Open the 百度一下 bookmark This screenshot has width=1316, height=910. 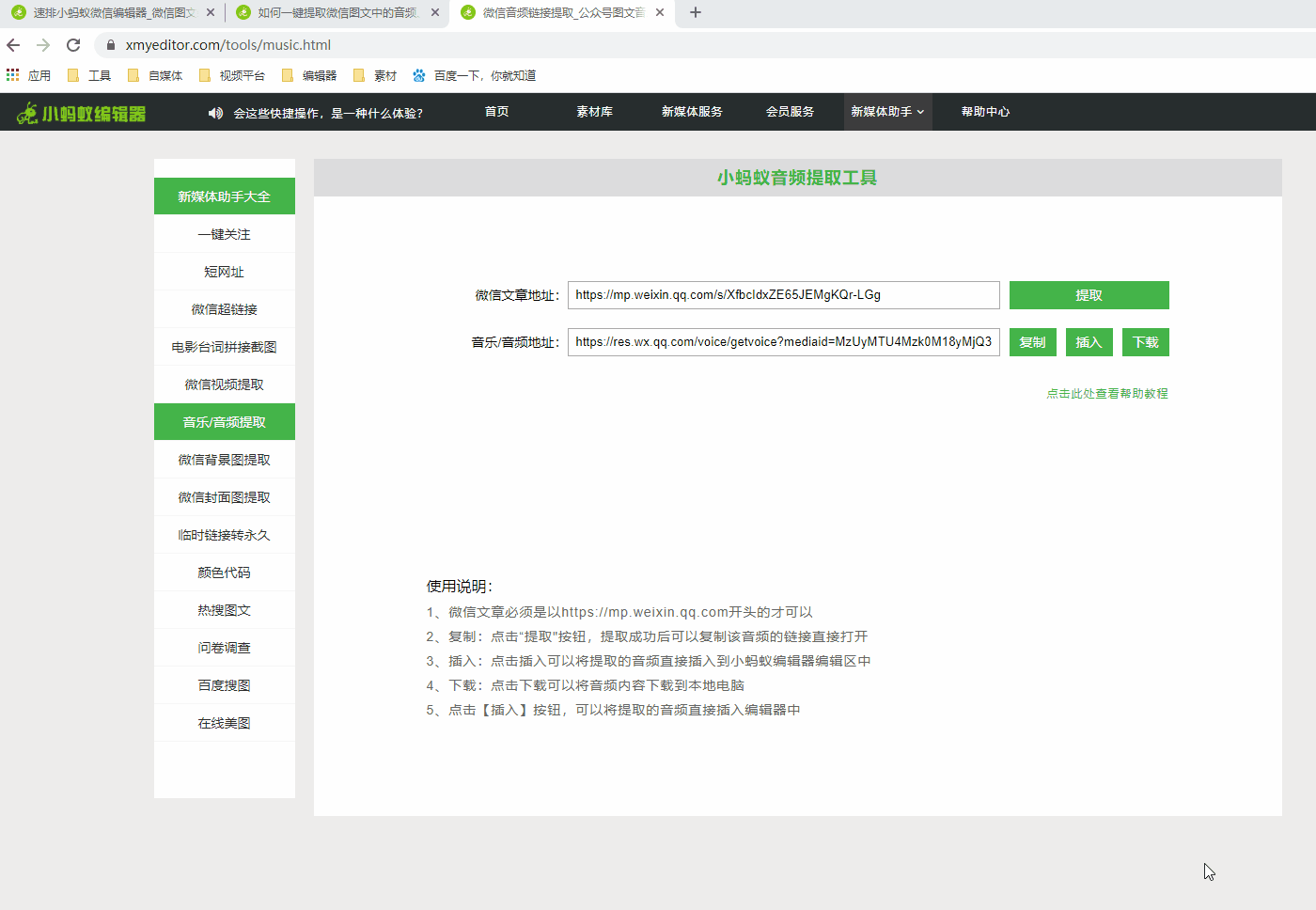[x=474, y=75]
